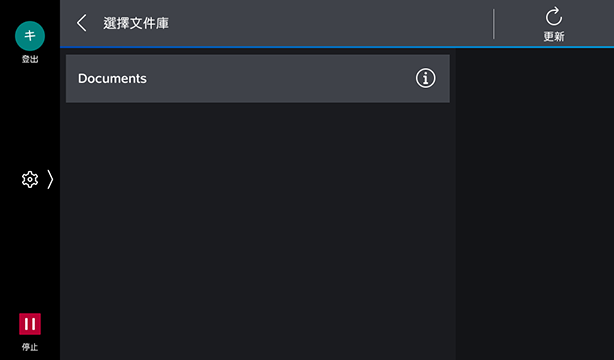Click the blue line beneath the header

[337, 47]
